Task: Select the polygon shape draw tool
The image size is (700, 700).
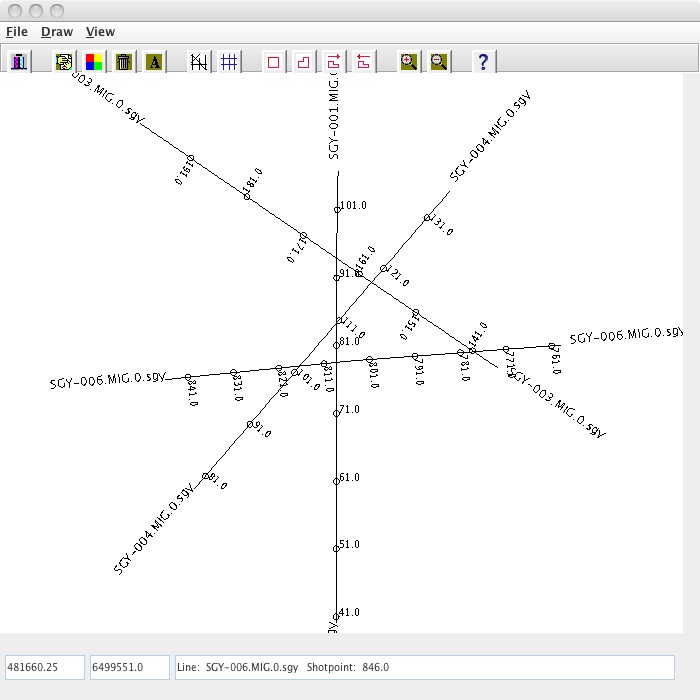Action: tap(304, 62)
